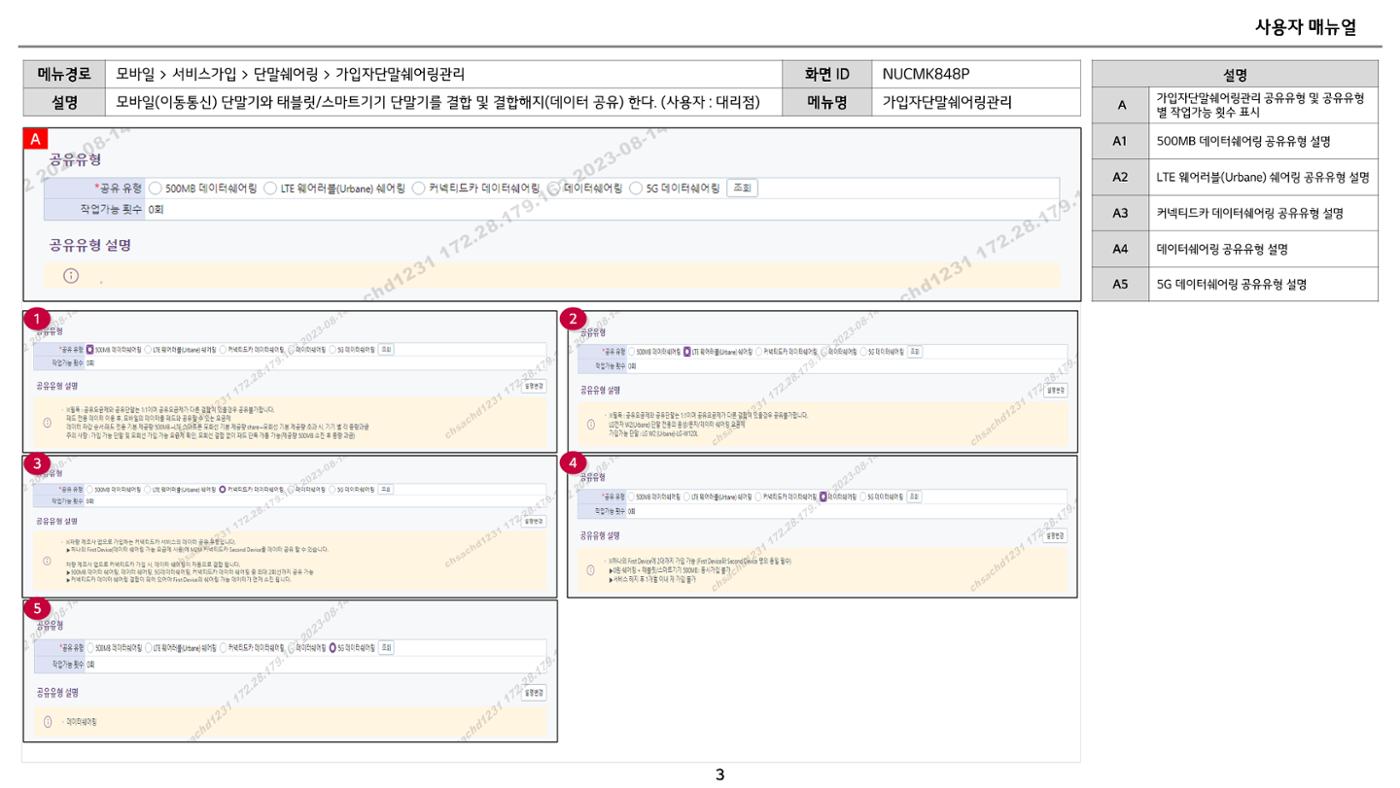Click the NUCMK848P screen ID cell
1400x788 pixels.
(x=976, y=74)
